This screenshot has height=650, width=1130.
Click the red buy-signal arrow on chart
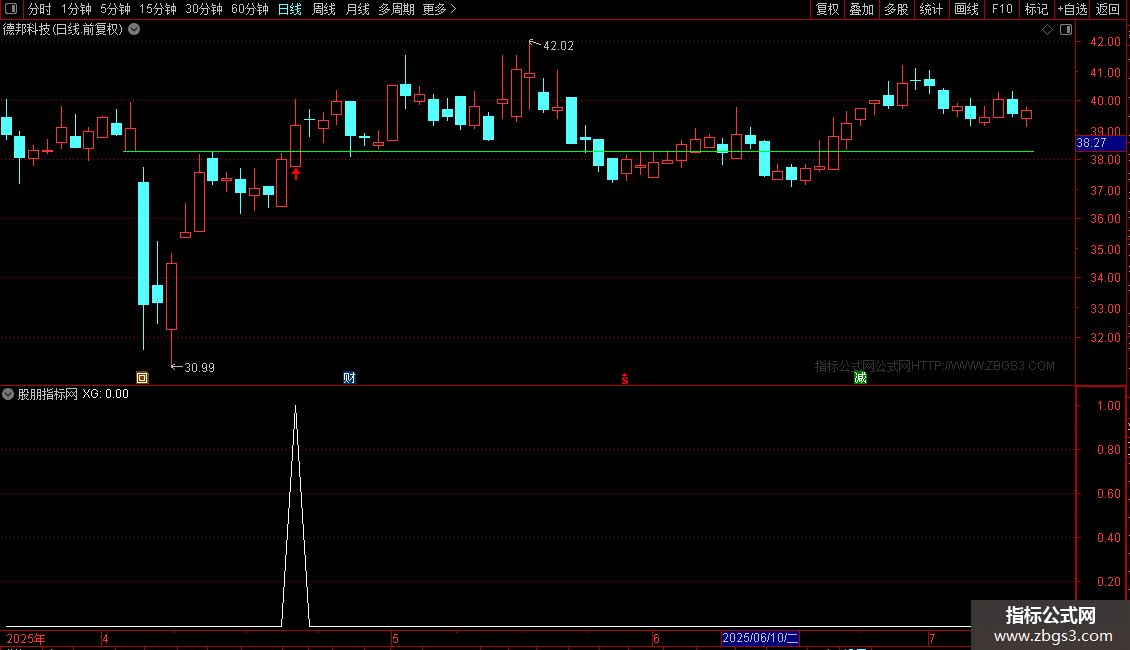tap(295, 174)
